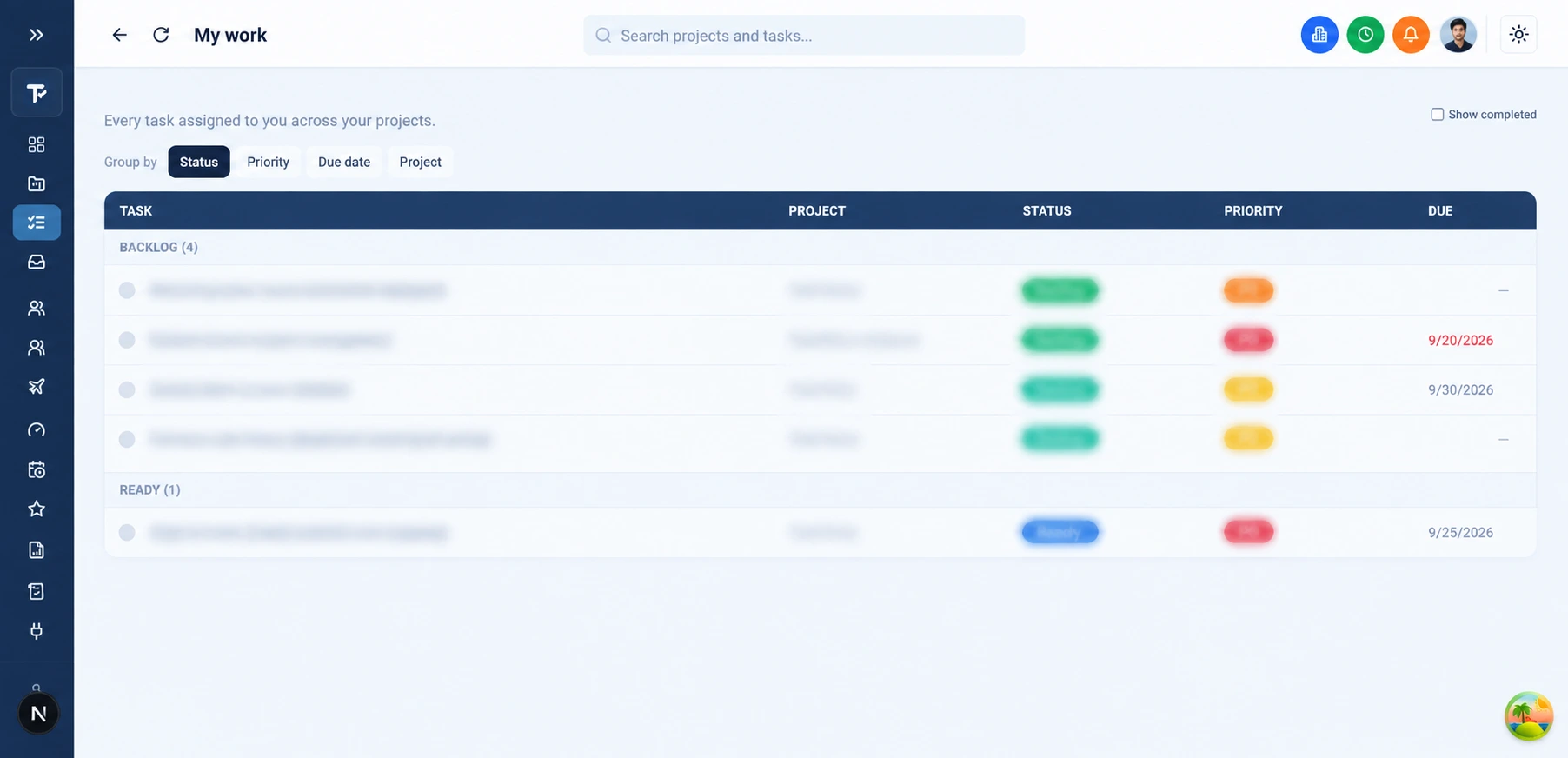Expand the sidebar with double chevron
The height and width of the screenshot is (758, 1568).
tap(36, 35)
